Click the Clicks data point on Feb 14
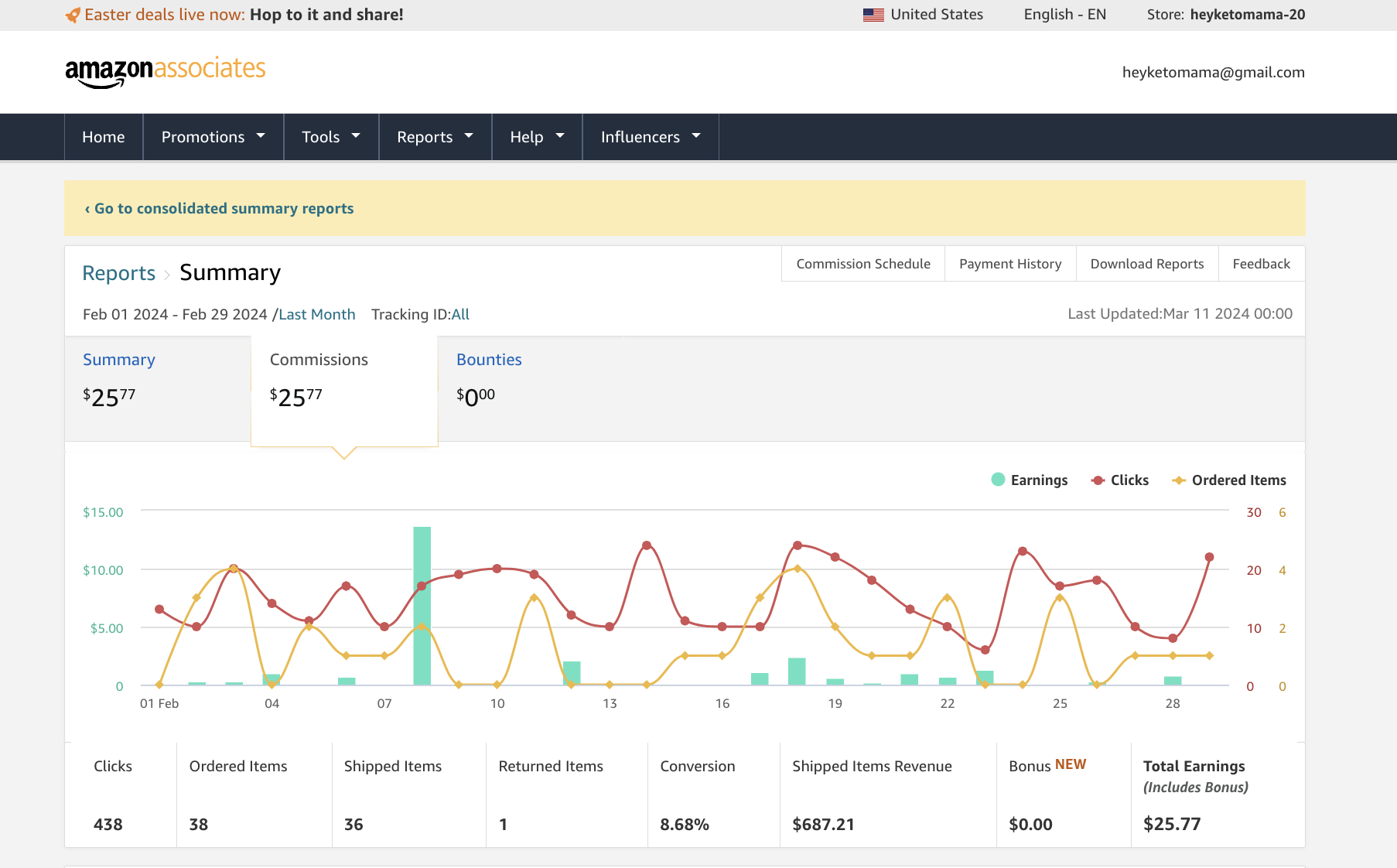 [647, 545]
